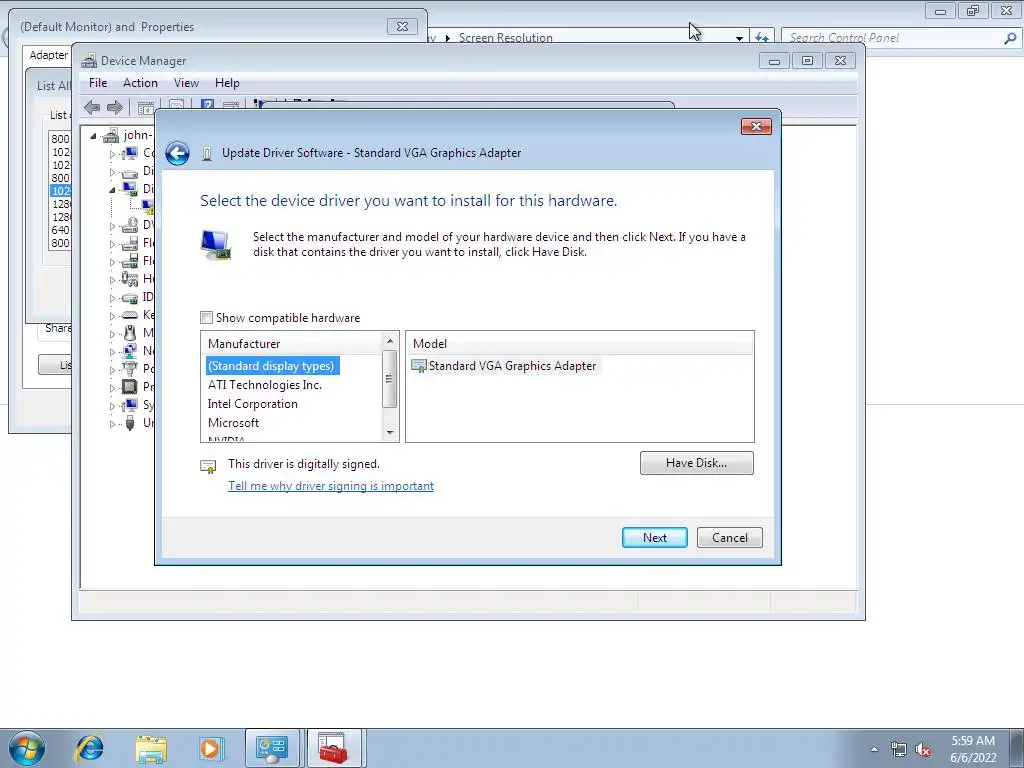Open the Action menu in Device Manager

pyautogui.click(x=140, y=83)
